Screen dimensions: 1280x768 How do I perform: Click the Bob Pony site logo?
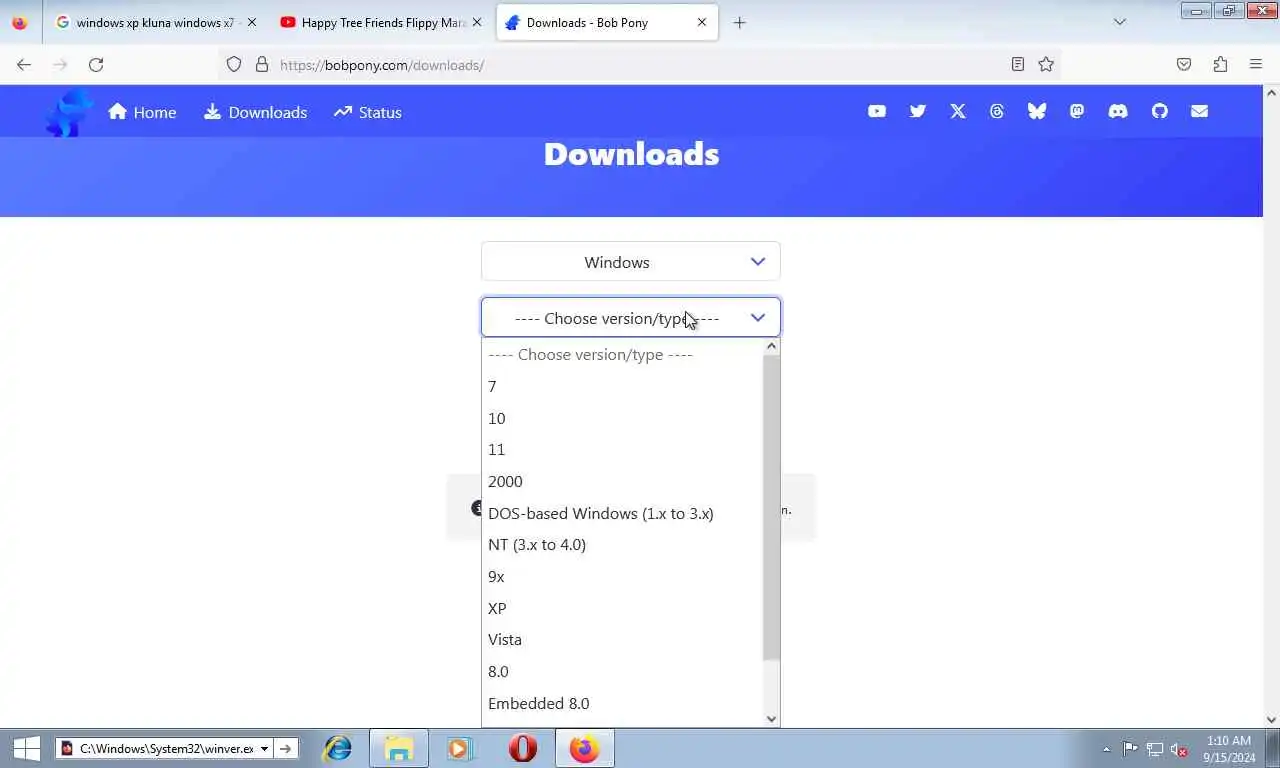click(70, 112)
